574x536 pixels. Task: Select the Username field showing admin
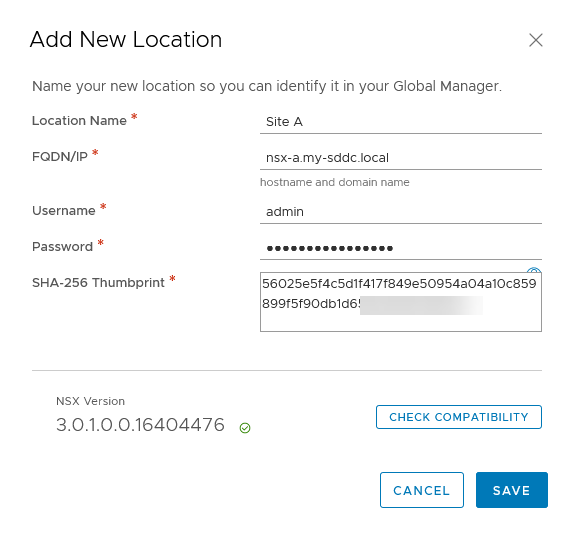pos(401,212)
